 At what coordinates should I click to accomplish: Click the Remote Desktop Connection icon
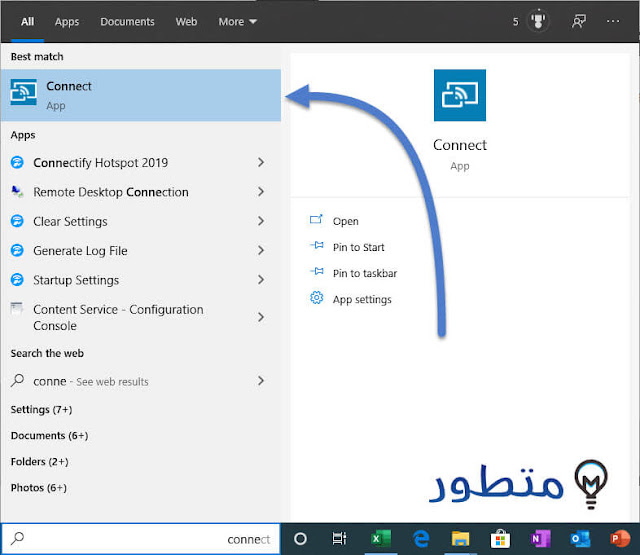point(17,192)
